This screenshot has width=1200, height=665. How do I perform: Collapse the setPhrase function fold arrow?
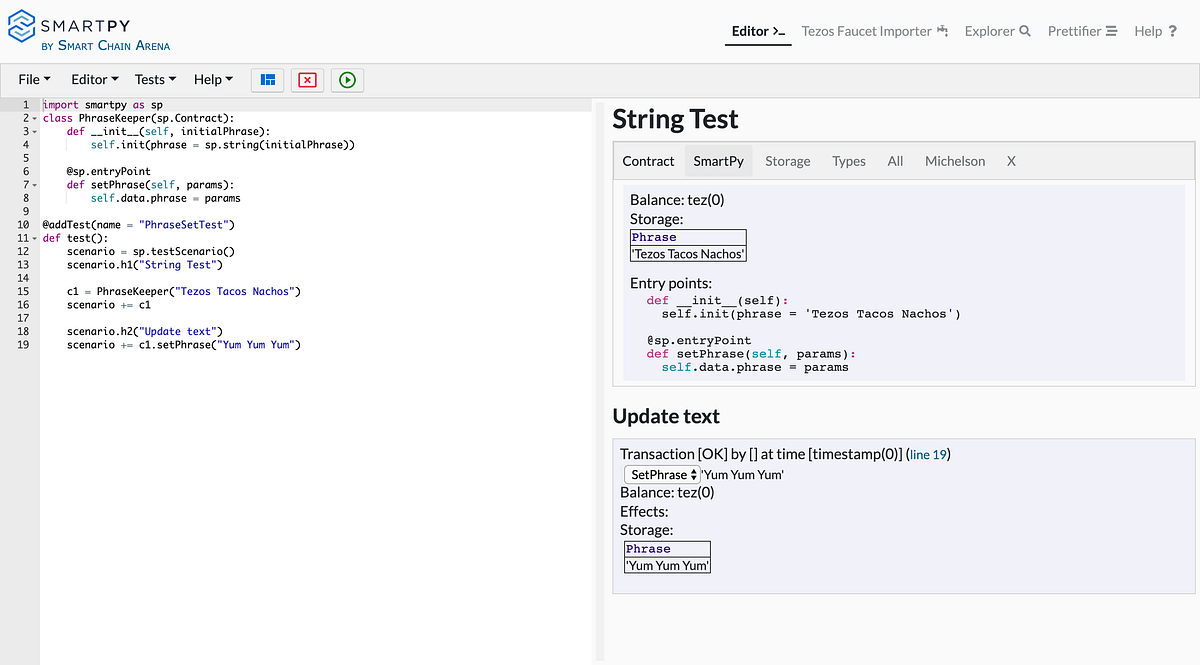(35, 185)
